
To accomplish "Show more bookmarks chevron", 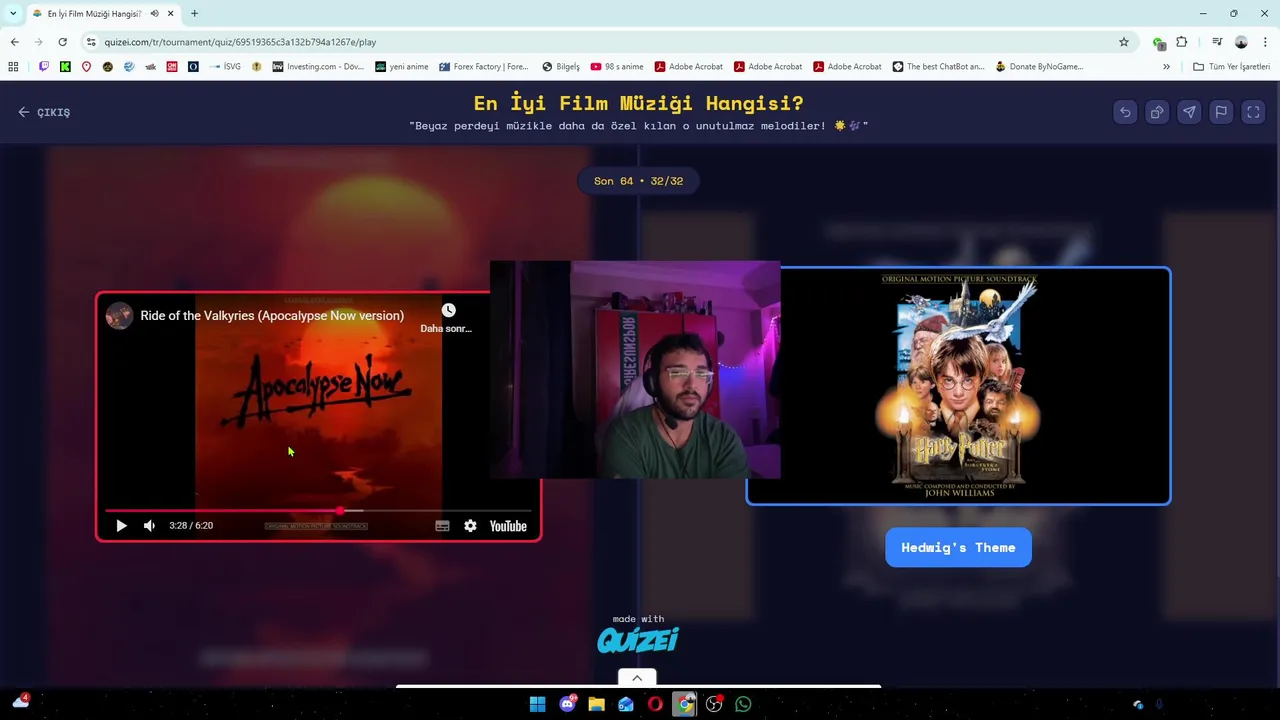I will (1166, 67).
